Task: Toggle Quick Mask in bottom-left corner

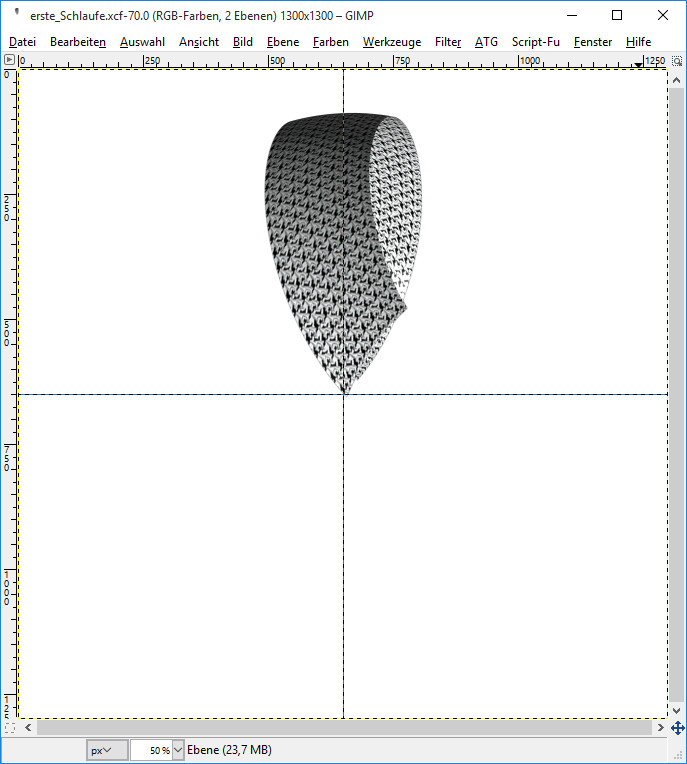Action: pos(10,728)
